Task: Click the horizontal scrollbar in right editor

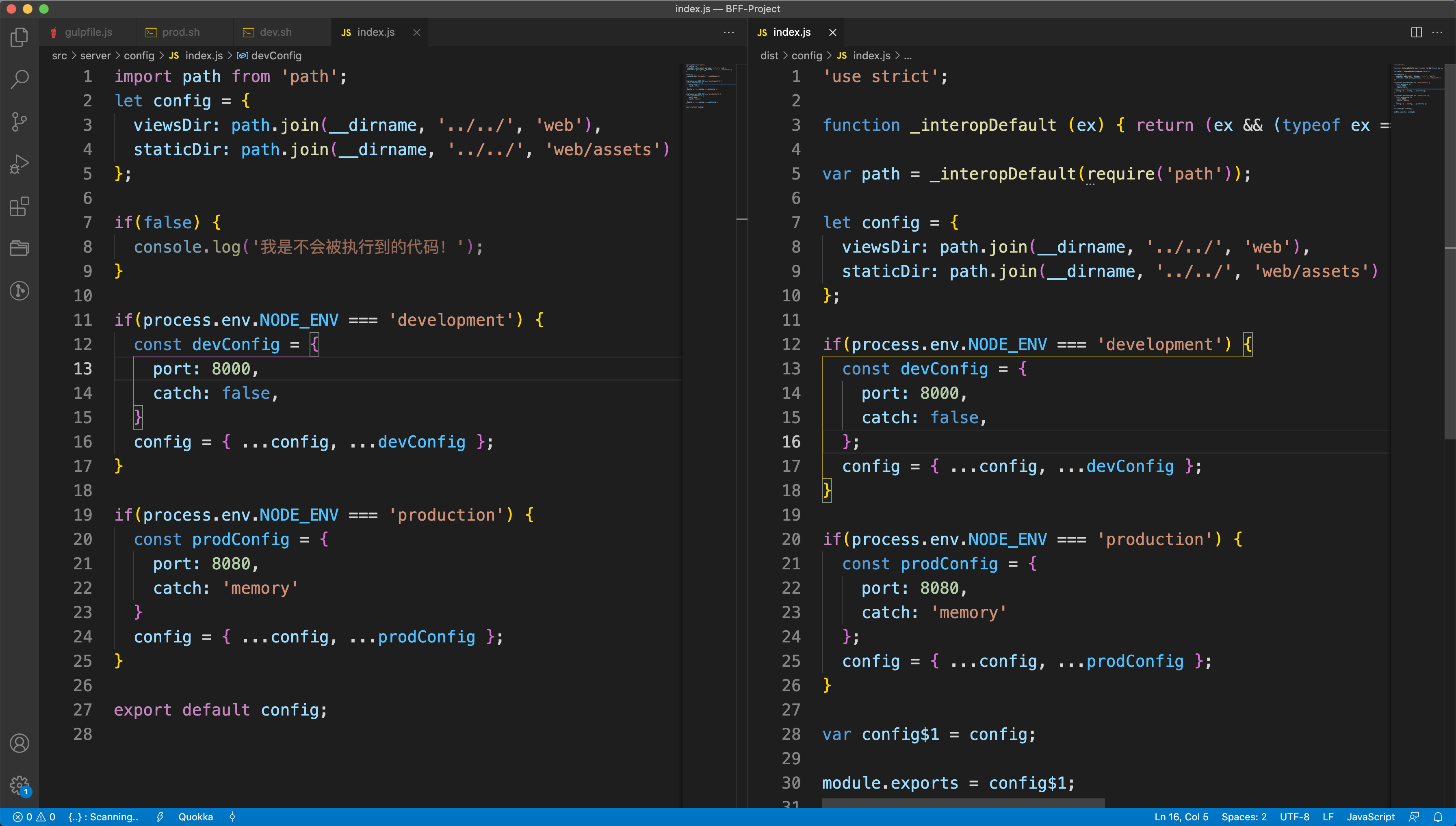Action: coord(963,803)
